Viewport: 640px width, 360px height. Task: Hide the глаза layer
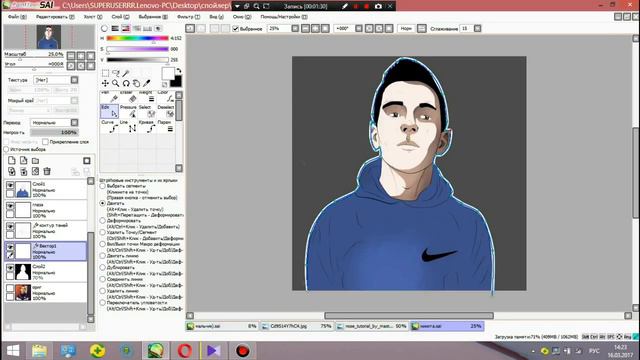click(10, 206)
